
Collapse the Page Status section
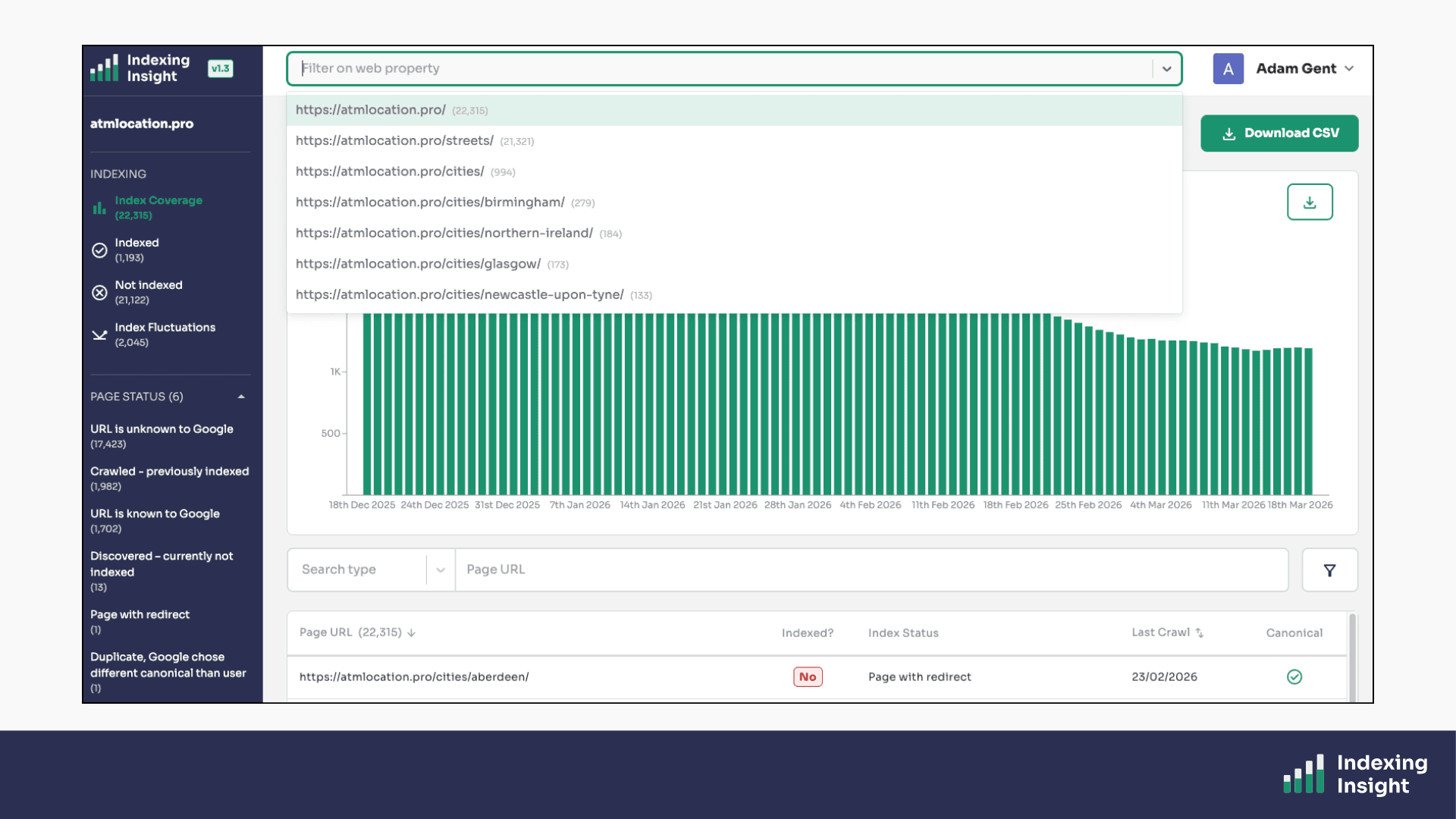tap(241, 397)
